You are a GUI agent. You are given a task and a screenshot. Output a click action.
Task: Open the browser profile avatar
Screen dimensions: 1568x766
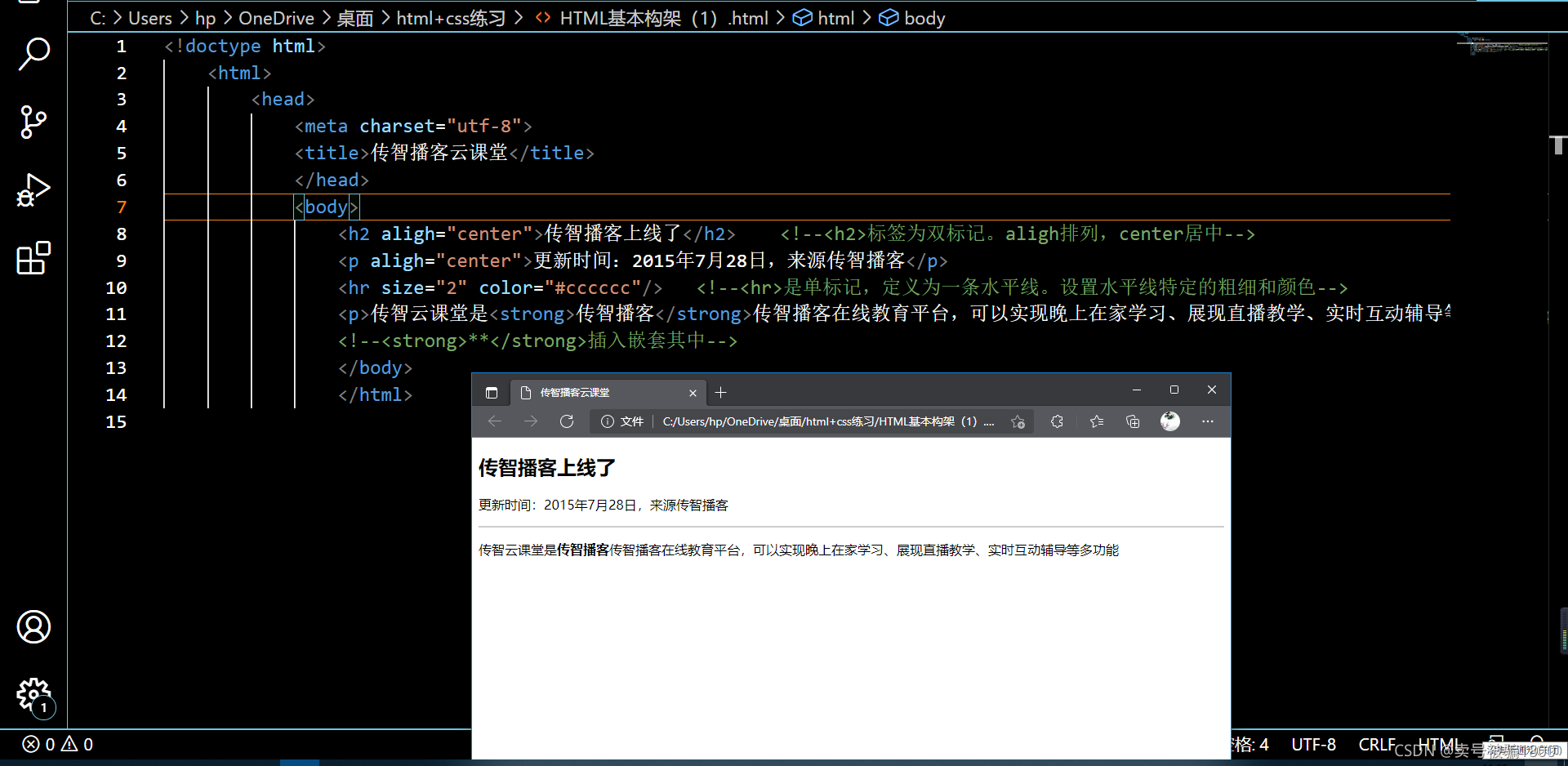(1170, 421)
